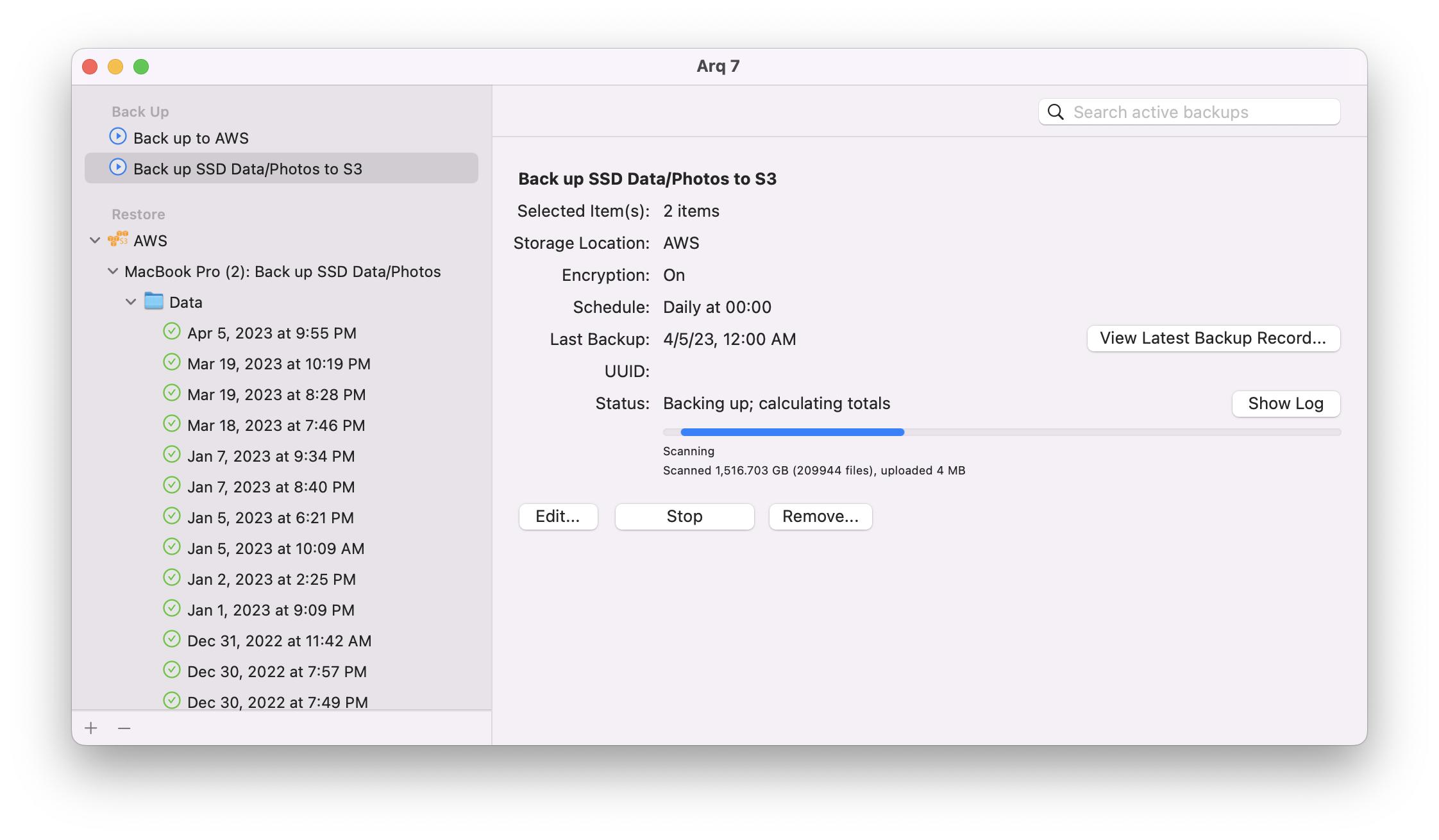Click the 'Scanned 1,516.703 GB' detail line
The width and height of the screenshot is (1439, 840).
coord(814,471)
